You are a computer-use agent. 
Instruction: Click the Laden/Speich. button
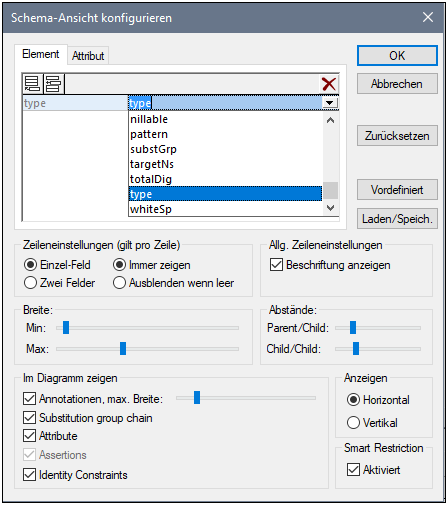pos(397,219)
